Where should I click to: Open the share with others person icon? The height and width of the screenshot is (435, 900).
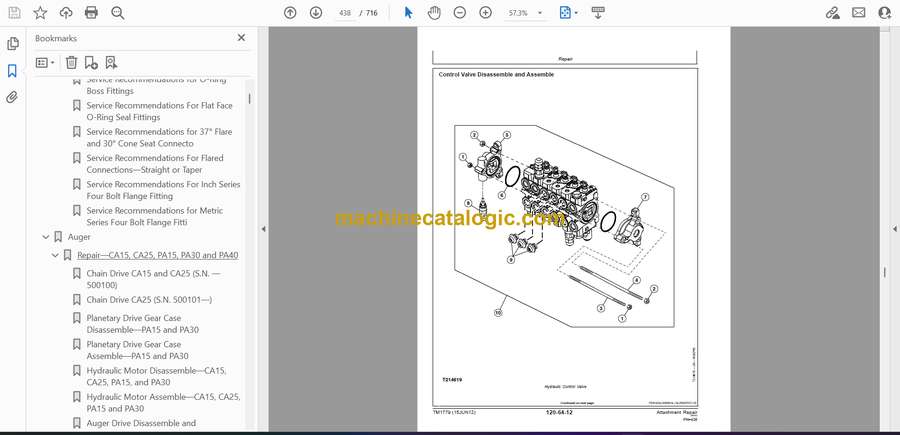885,13
